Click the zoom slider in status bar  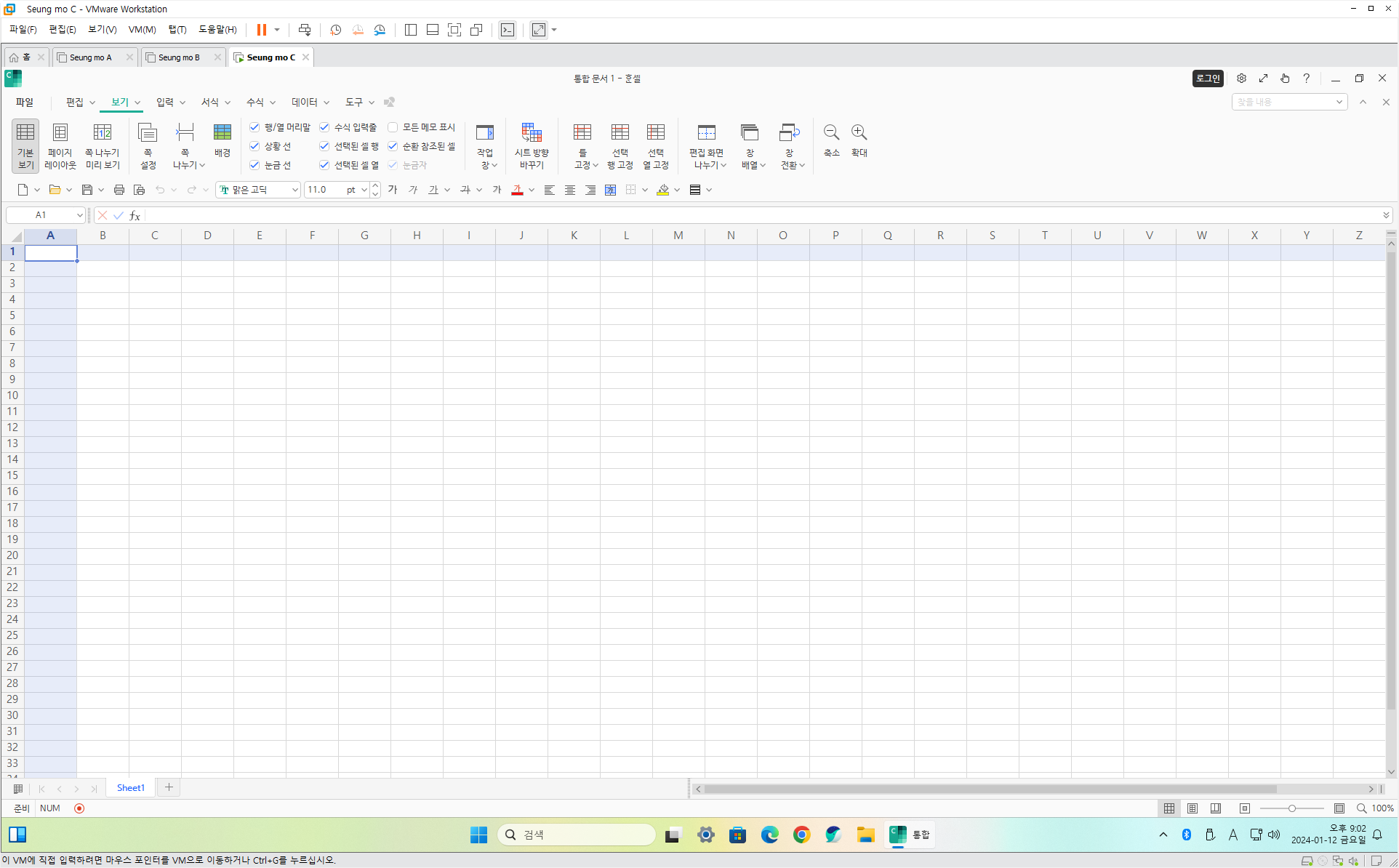coord(1291,808)
